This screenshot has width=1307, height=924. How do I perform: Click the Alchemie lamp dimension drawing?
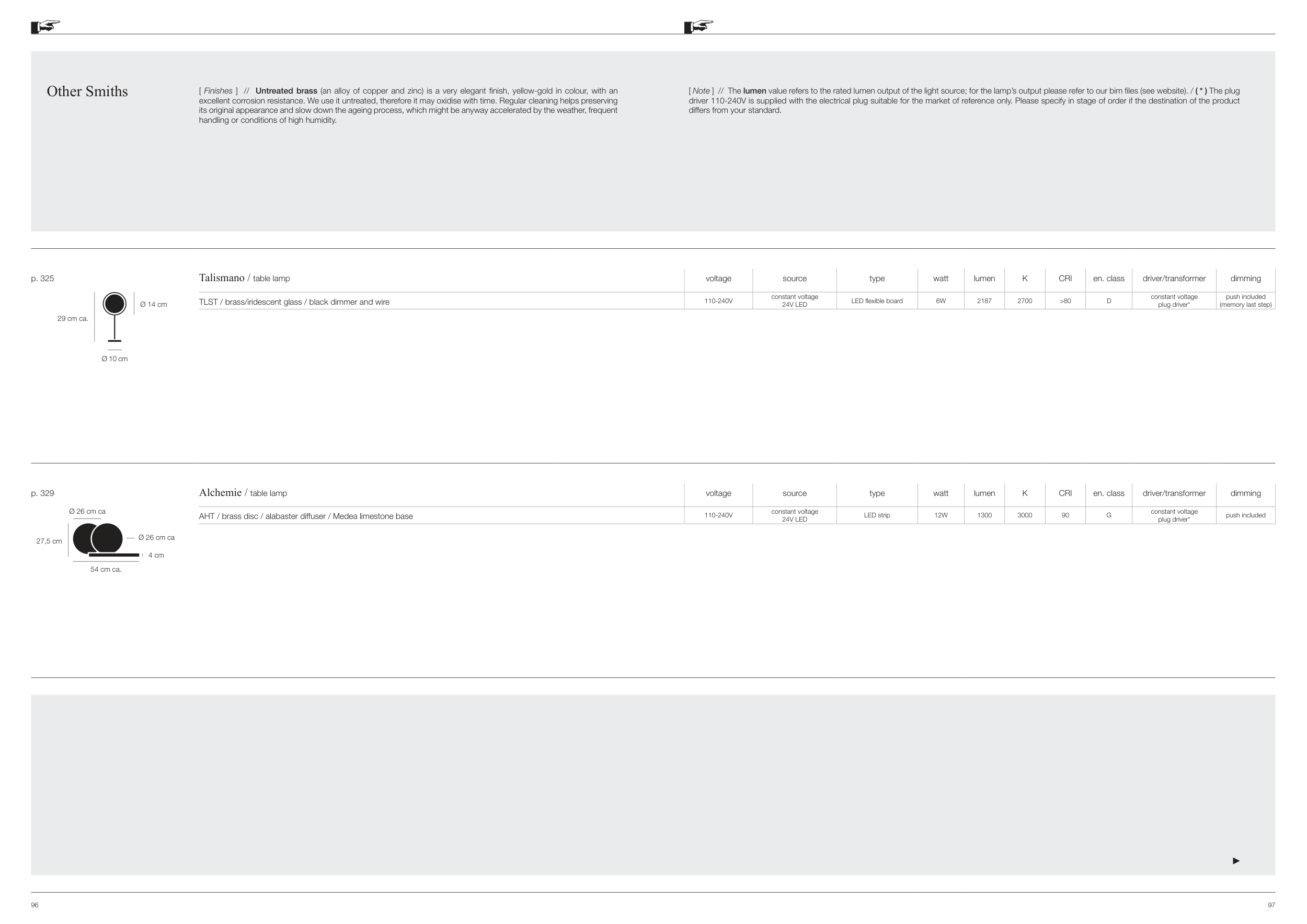coord(105,539)
